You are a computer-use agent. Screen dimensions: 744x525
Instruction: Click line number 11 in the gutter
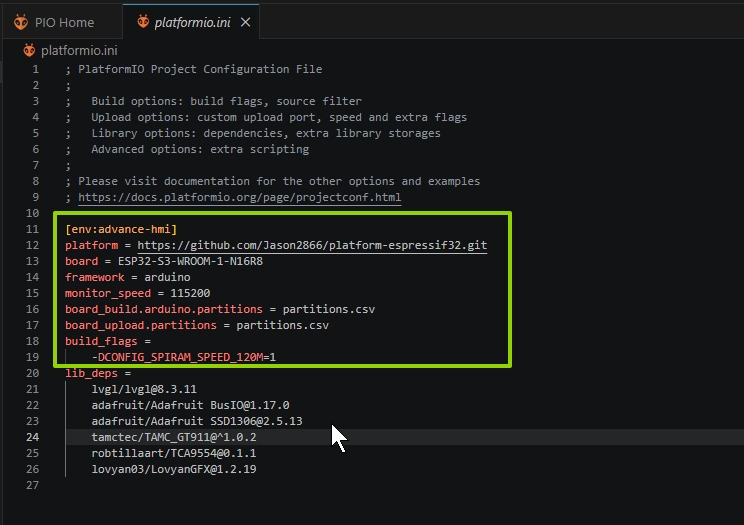32,229
